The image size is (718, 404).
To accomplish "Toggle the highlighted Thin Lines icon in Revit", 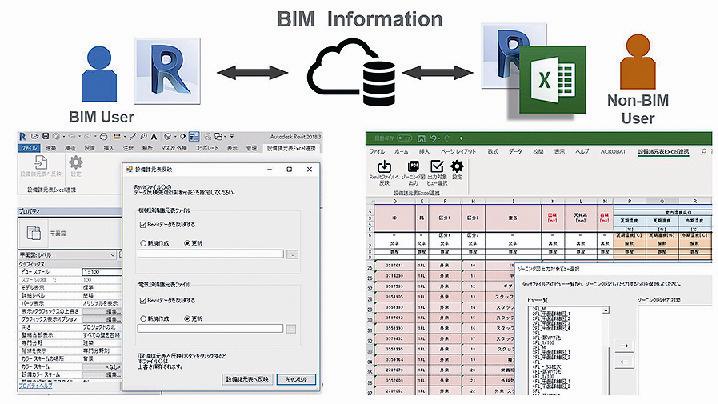I will [x=194, y=136].
